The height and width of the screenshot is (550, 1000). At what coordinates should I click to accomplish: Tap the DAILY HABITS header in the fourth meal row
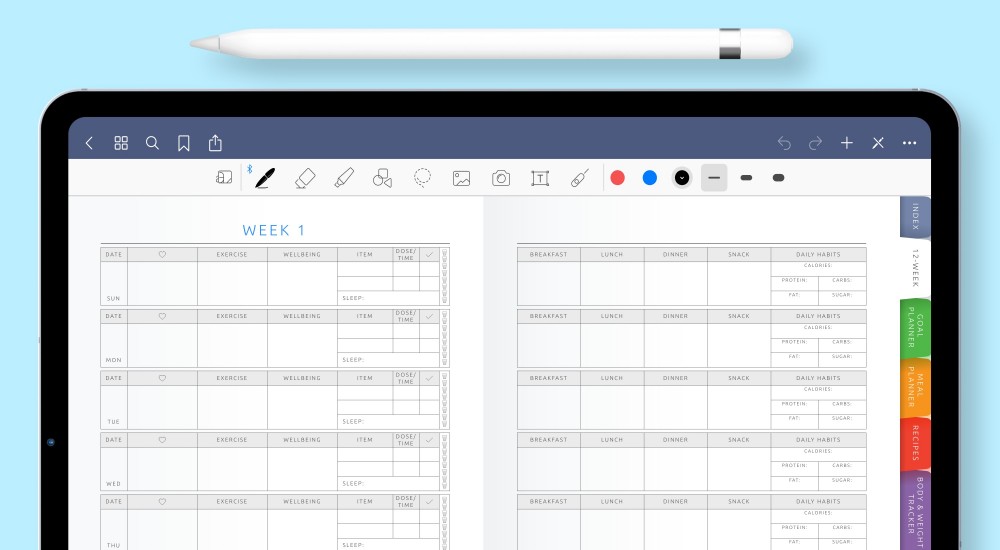click(x=818, y=440)
